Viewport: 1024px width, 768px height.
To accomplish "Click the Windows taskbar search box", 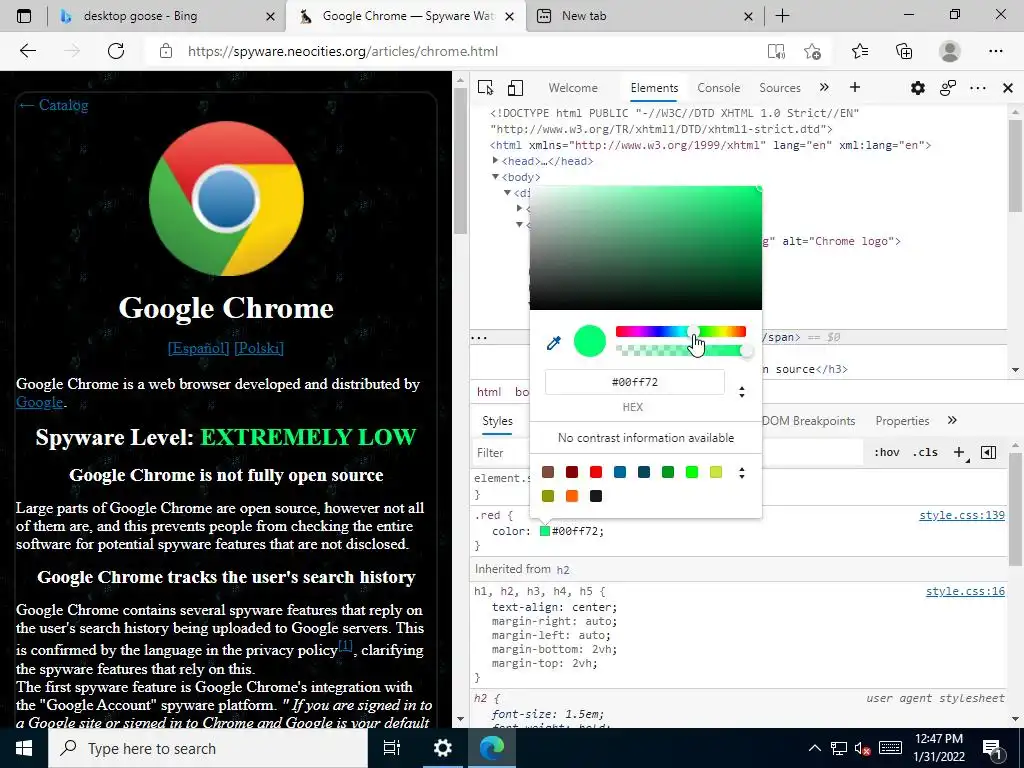I will 208,748.
